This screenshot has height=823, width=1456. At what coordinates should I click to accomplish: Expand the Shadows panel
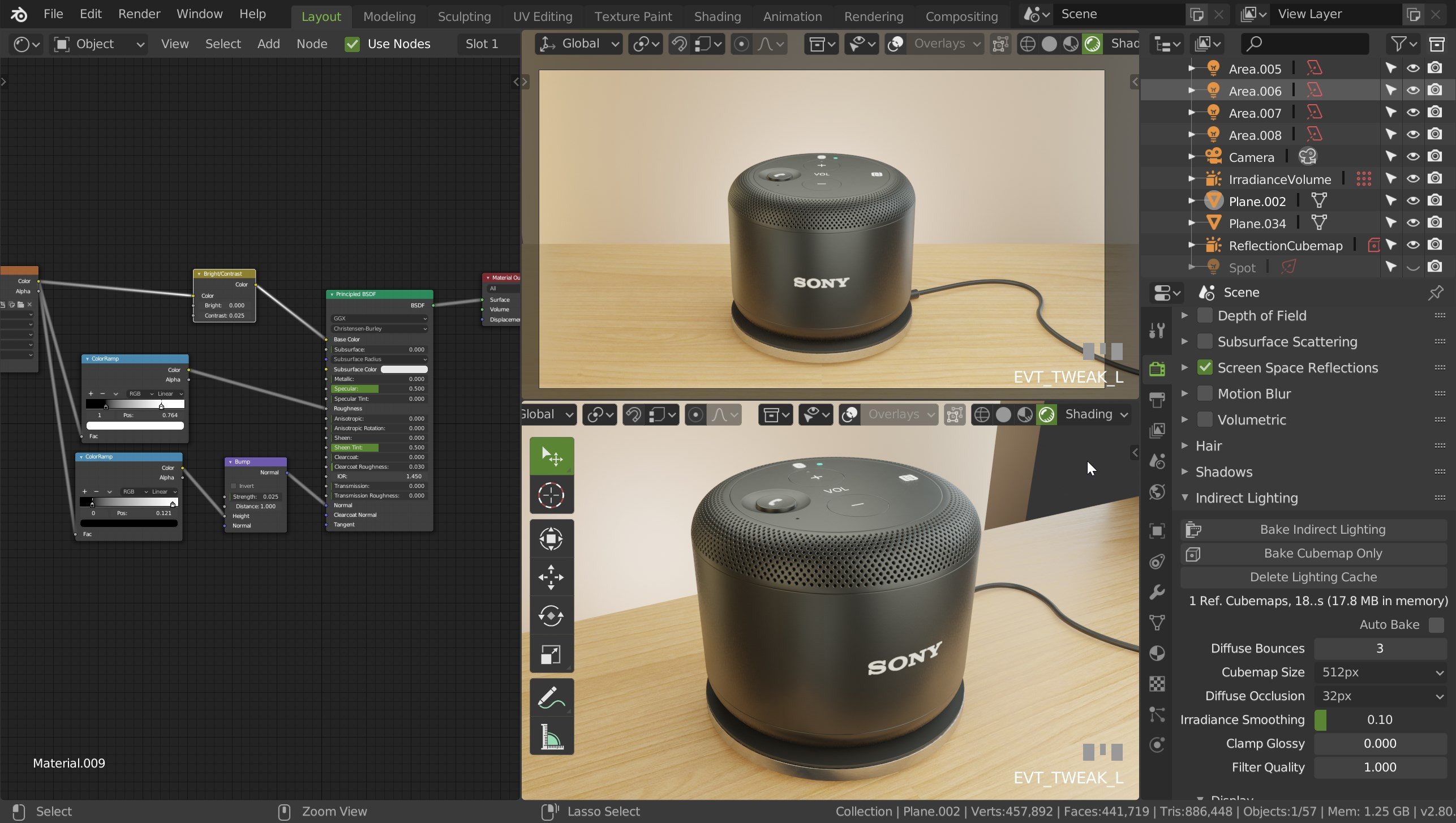(x=1184, y=471)
